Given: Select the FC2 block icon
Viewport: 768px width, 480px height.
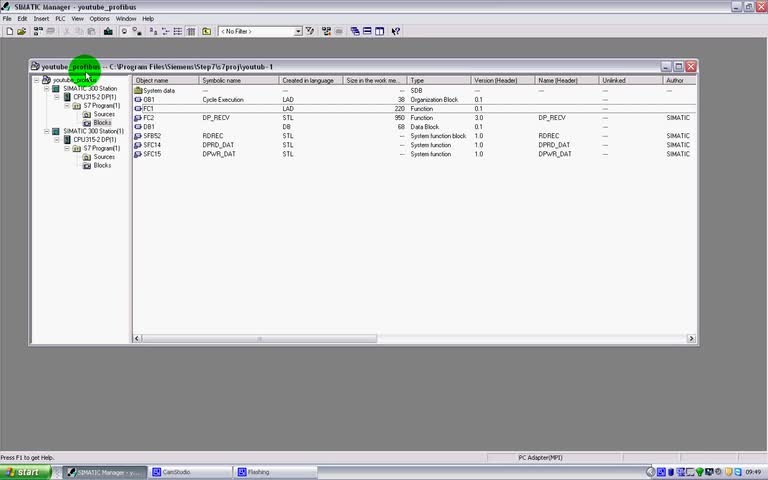Looking at the screenshot, I should point(138,118).
